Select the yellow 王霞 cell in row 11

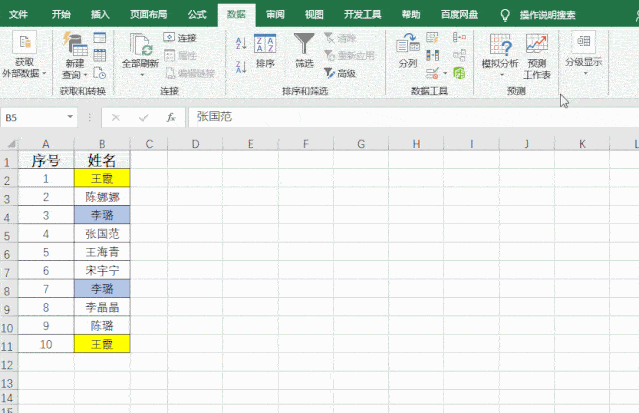coord(102,344)
